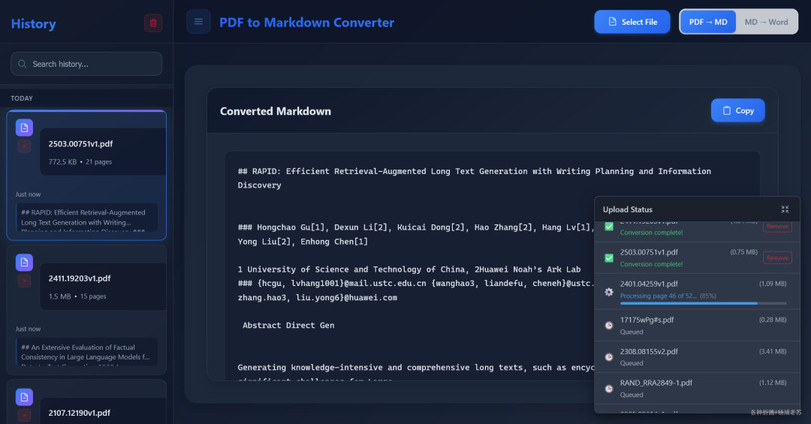Click Select File to upload a PDF
This screenshot has width=811, height=424.
click(632, 22)
